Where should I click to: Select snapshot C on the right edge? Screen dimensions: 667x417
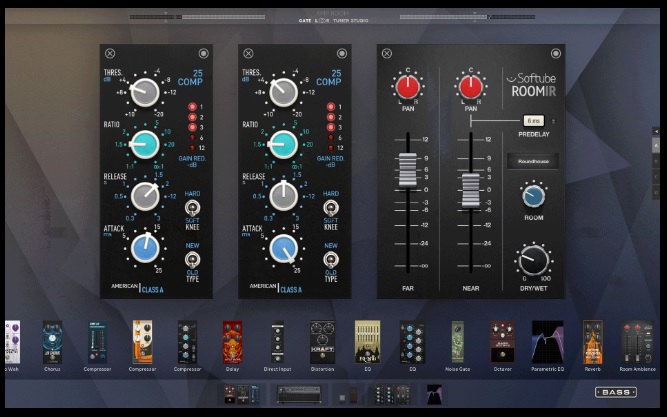pyautogui.click(x=656, y=177)
